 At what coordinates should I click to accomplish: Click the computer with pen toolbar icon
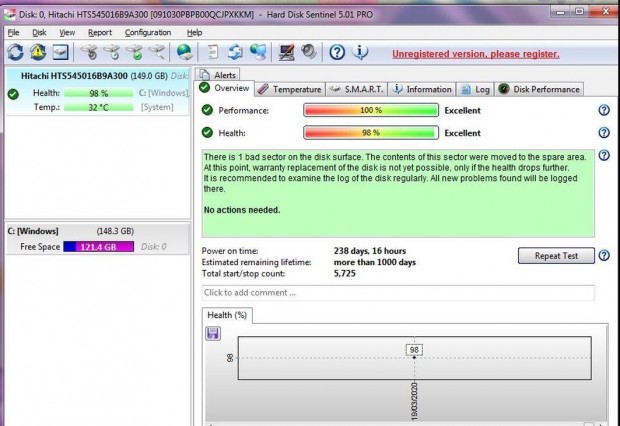[x=286, y=52]
